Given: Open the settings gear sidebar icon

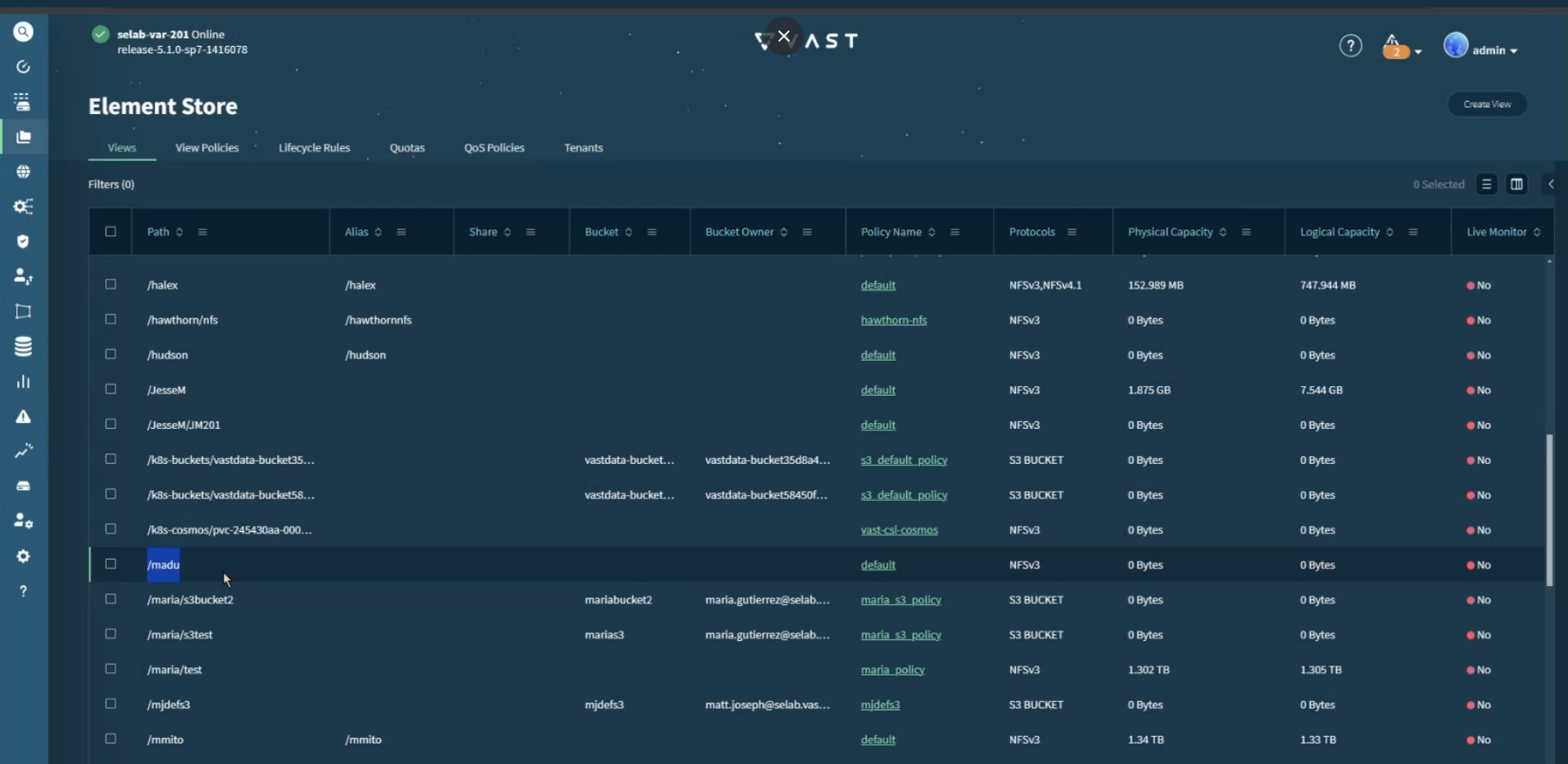Looking at the screenshot, I should [x=23, y=556].
